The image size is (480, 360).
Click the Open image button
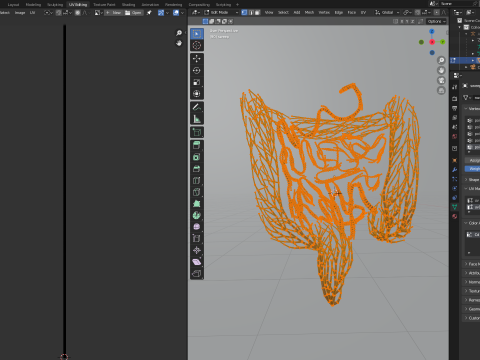tap(133, 13)
